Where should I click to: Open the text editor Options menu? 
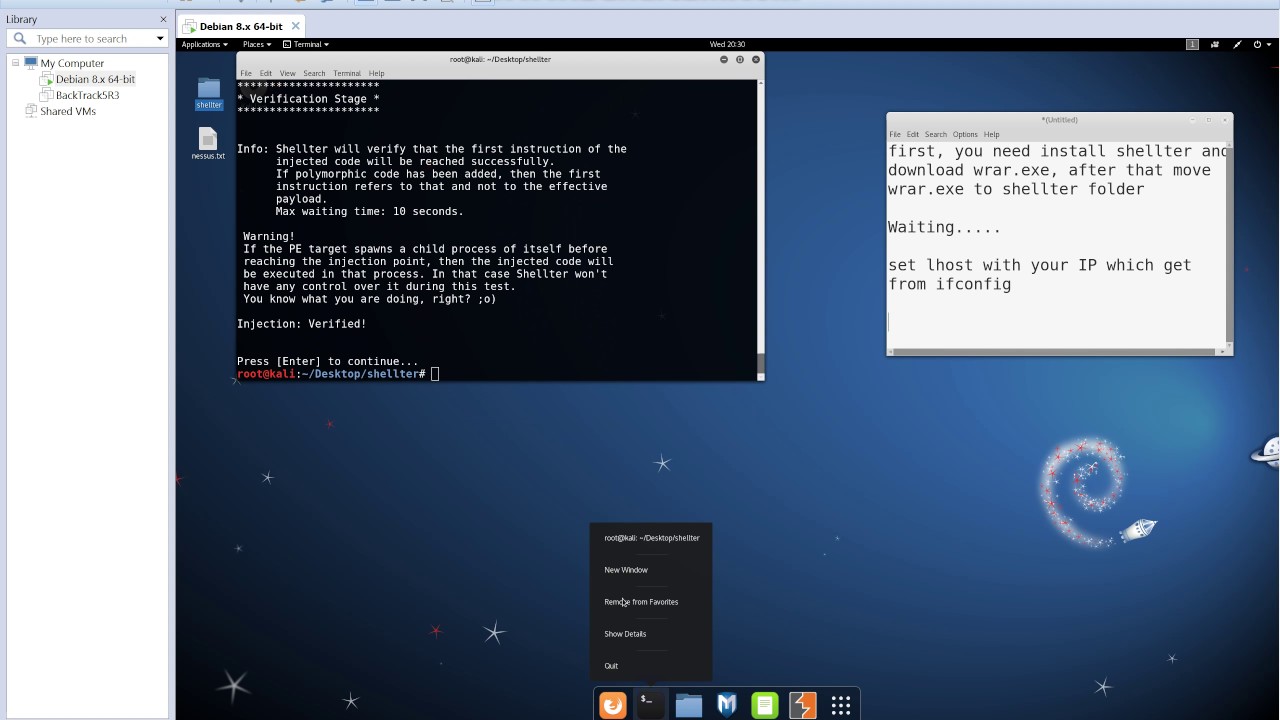(x=965, y=134)
